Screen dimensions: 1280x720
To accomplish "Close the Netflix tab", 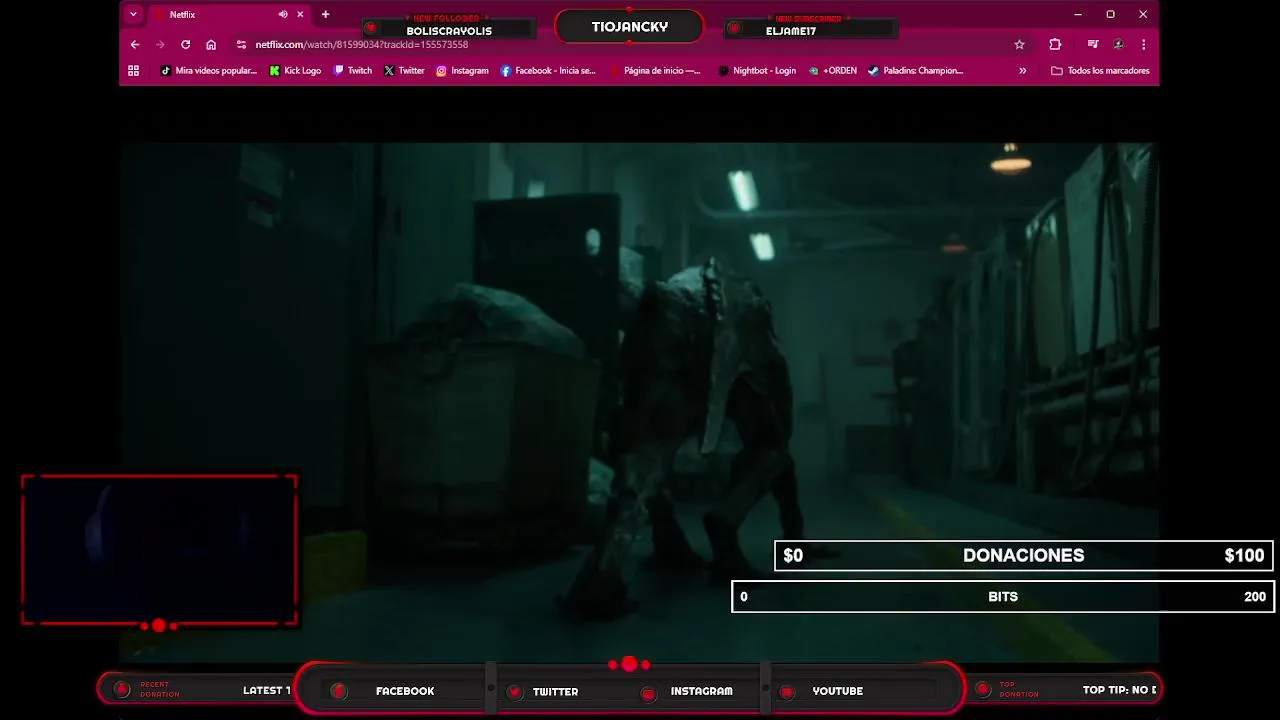I will [300, 15].
